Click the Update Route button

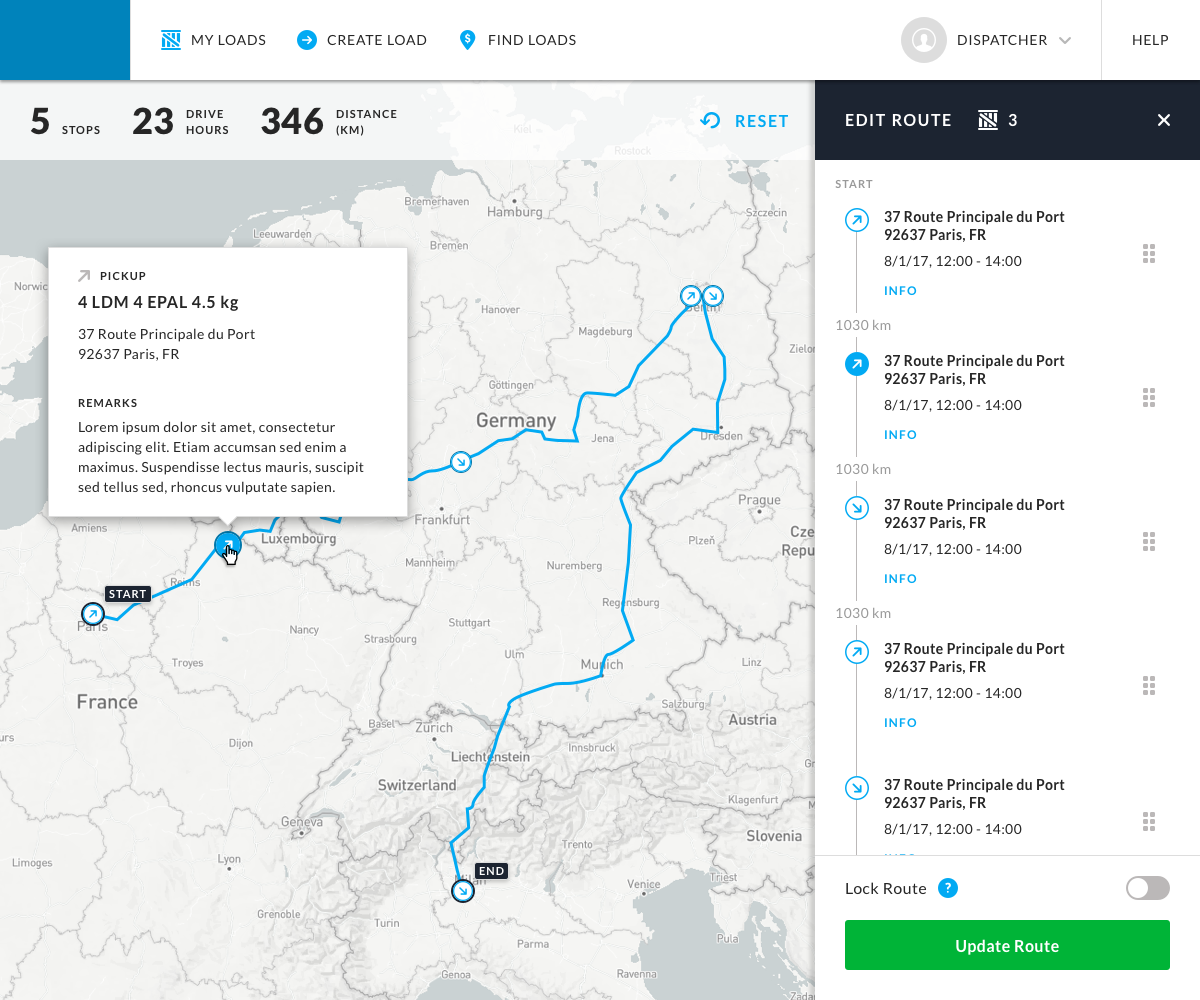point(1006,945)
